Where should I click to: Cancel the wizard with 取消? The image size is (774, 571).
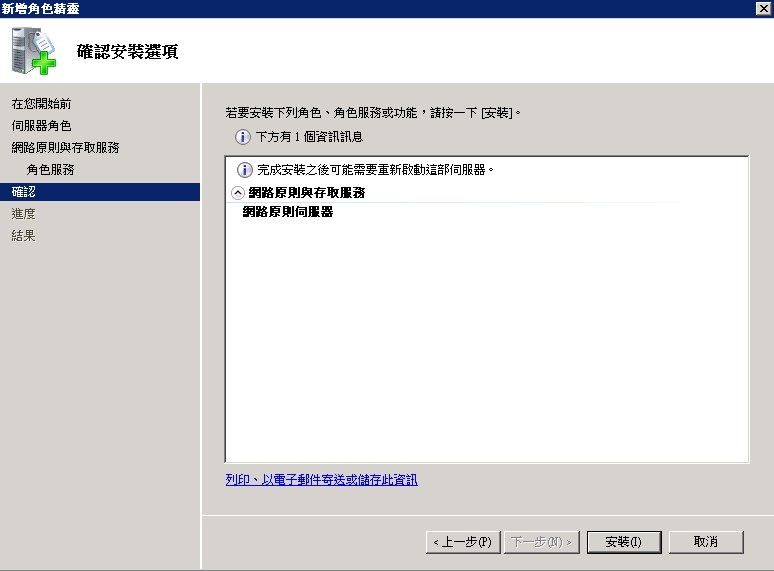tap(706, 542)
